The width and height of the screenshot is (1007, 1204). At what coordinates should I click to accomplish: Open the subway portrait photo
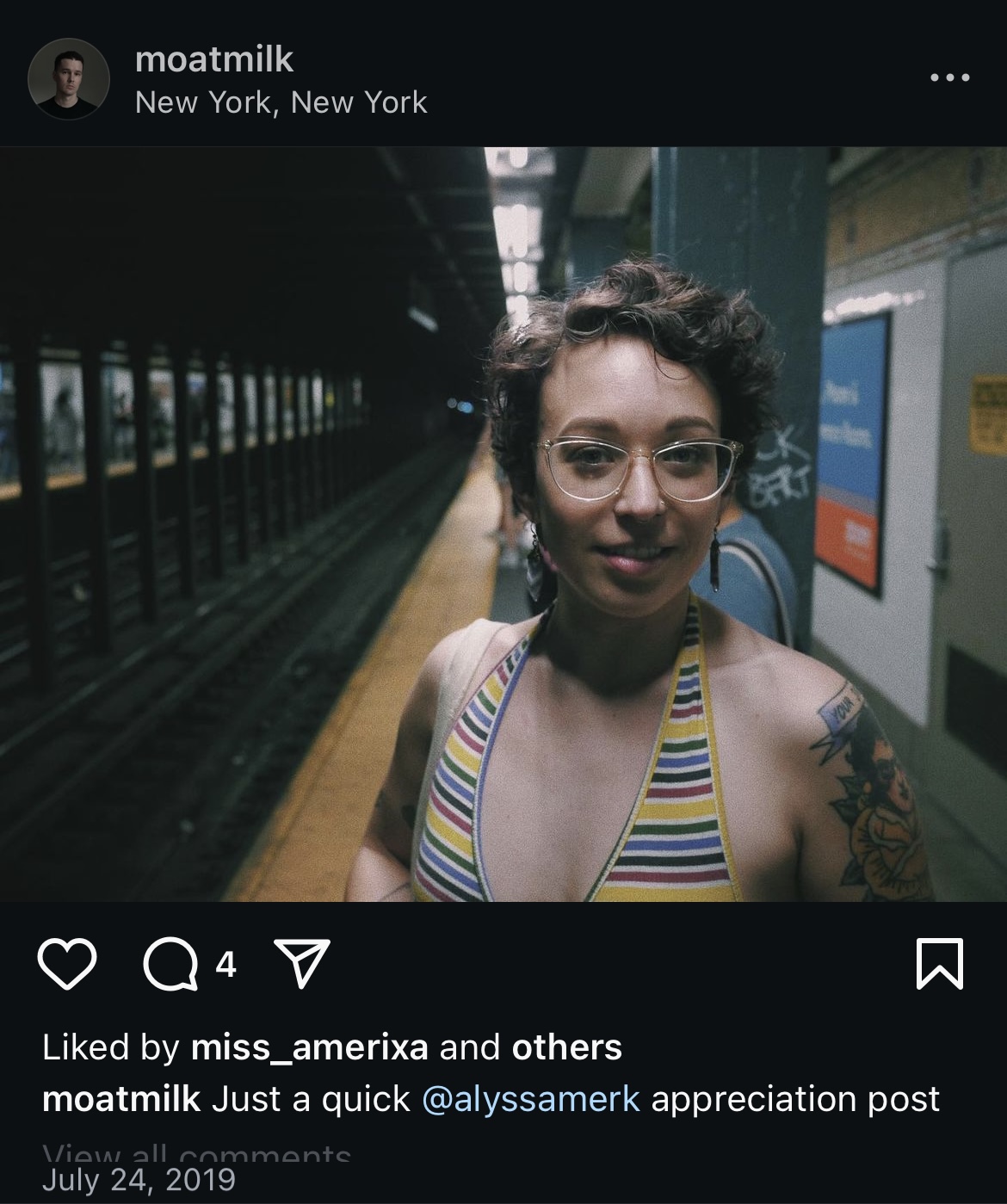[504, 524]
